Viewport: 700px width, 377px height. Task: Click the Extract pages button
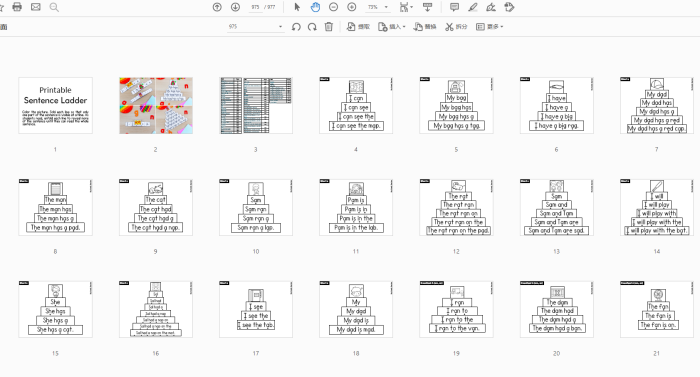(x=358, y=27)
